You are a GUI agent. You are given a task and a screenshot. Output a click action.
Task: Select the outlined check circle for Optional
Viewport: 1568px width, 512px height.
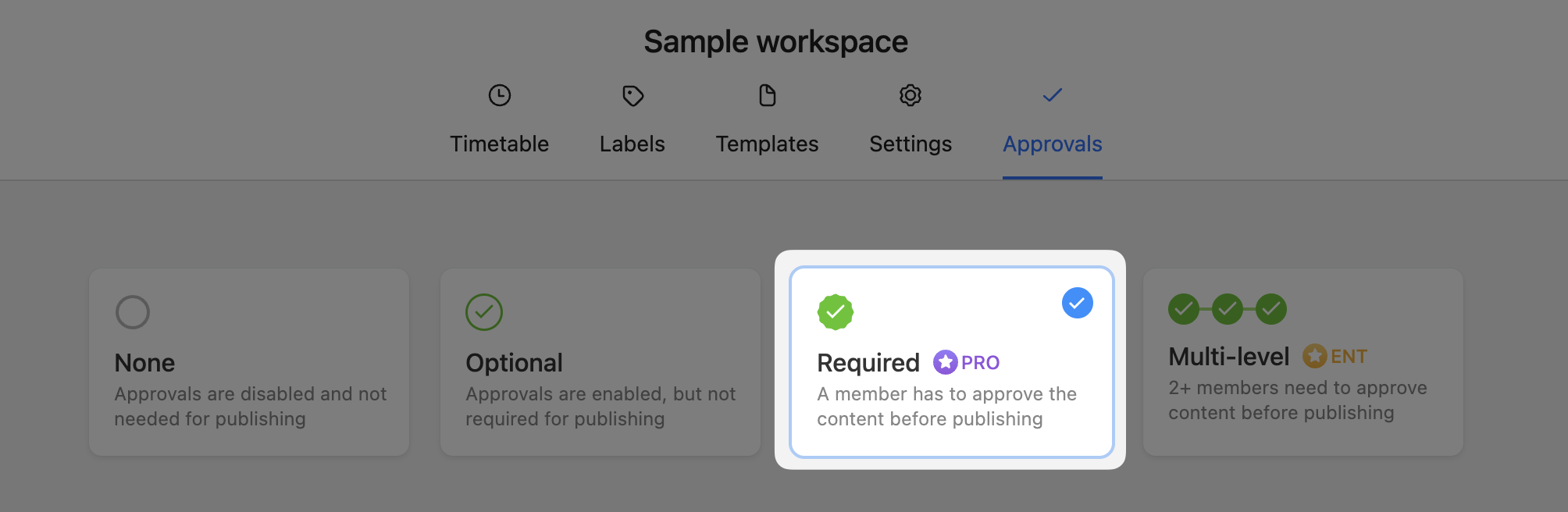tap(484, 312)
